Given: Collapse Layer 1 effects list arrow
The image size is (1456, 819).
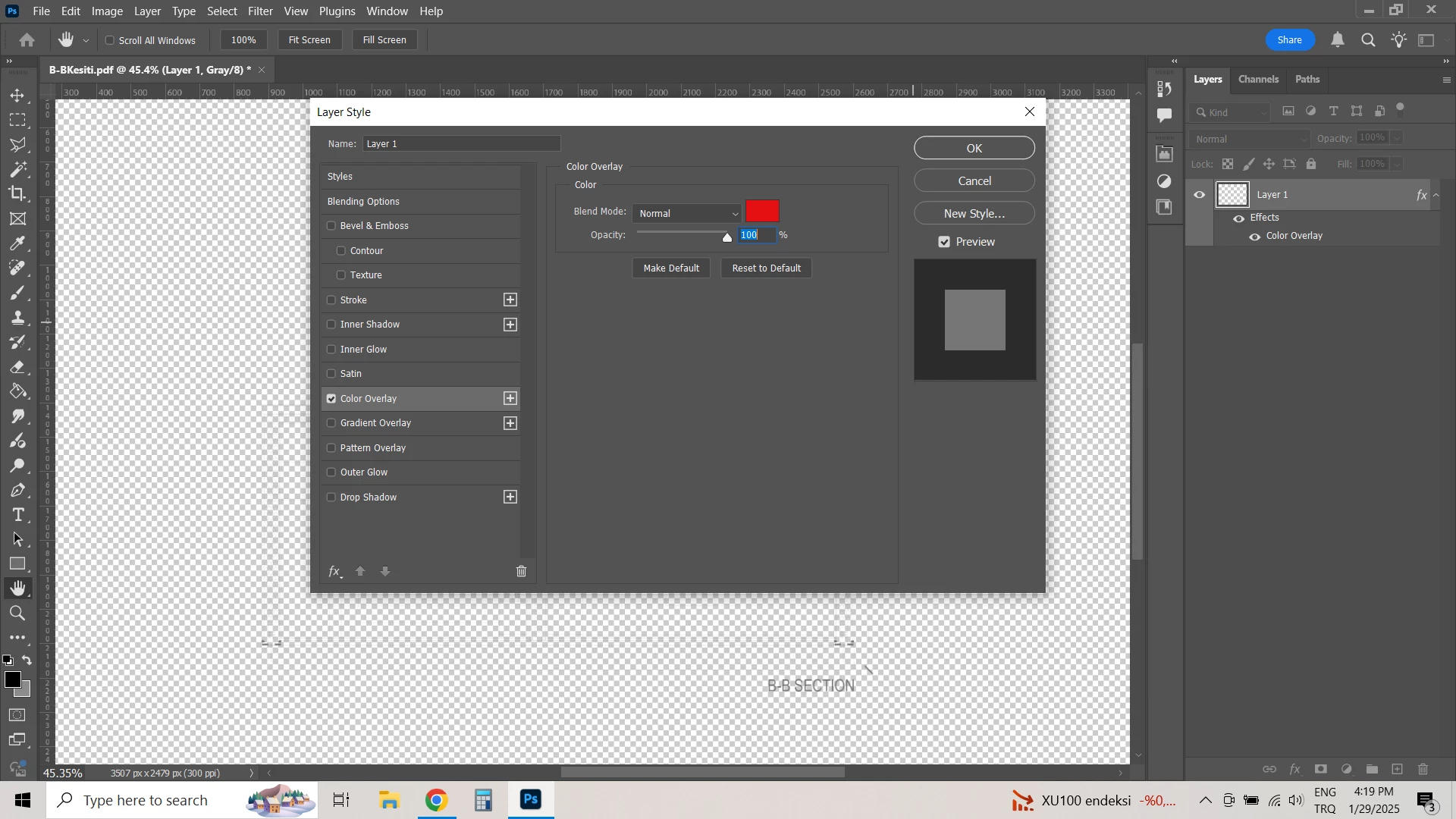Looking at the screenshot, I should click(1436, 196).
